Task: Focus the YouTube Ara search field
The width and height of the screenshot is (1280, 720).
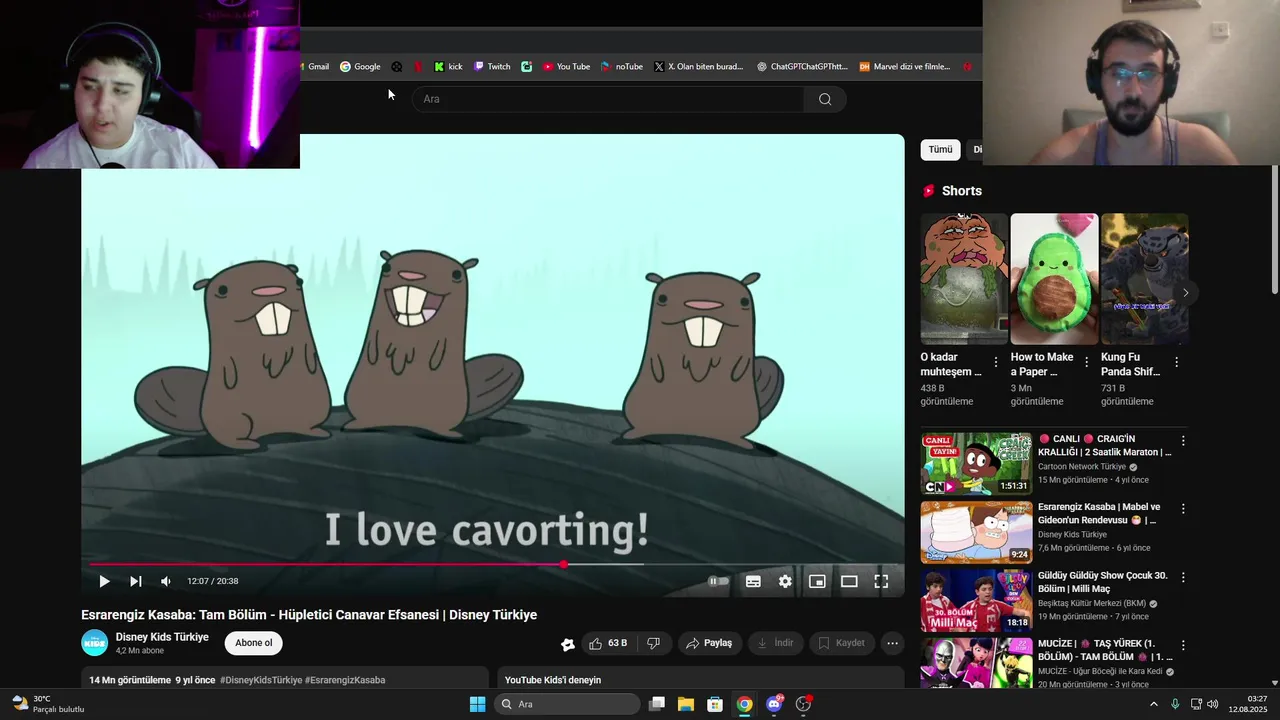Action: click(608, 99)
